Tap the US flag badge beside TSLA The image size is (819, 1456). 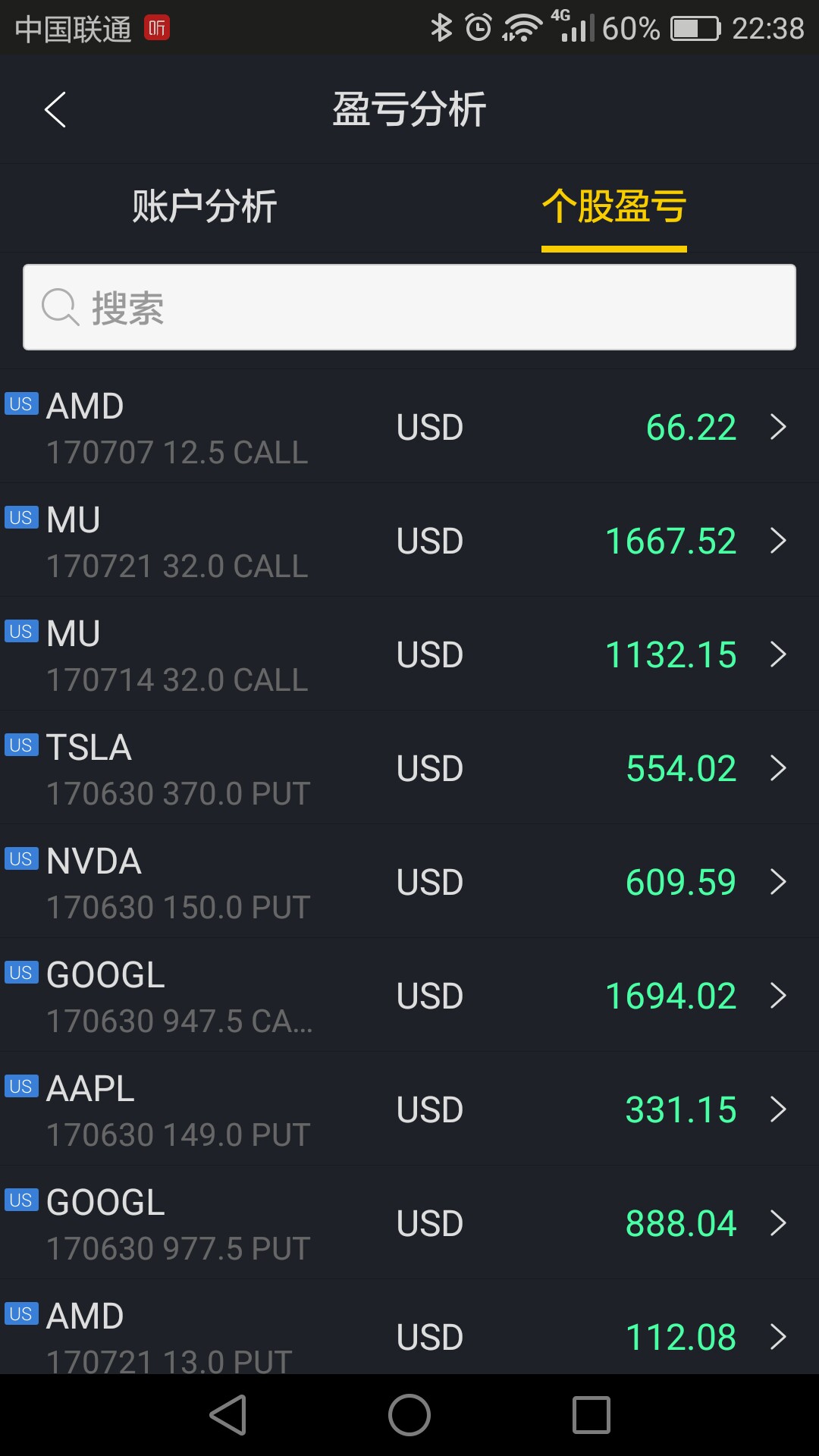[21, 745]
